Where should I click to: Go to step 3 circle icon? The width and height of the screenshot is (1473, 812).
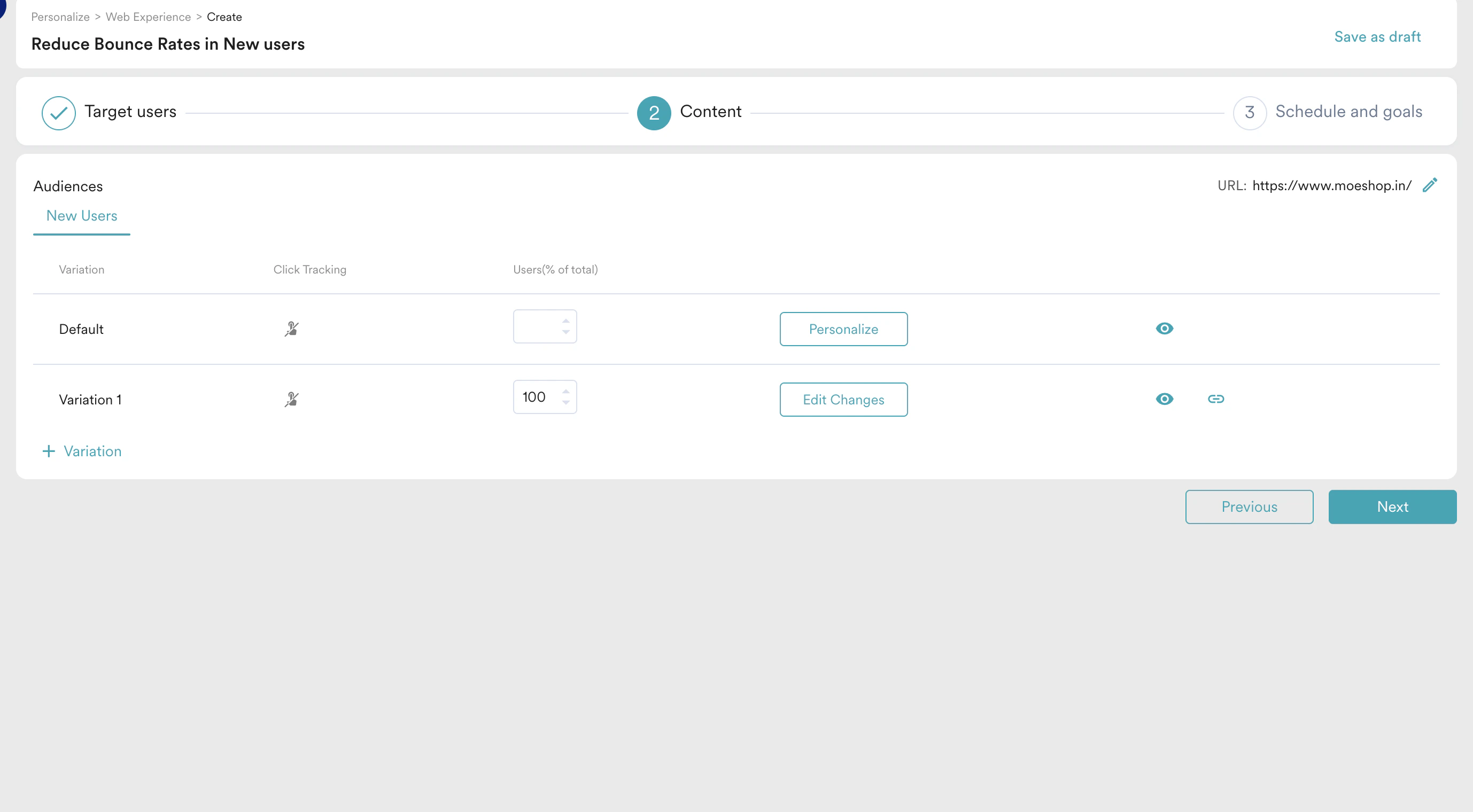pyautogui.click(x=1250, y=113)
